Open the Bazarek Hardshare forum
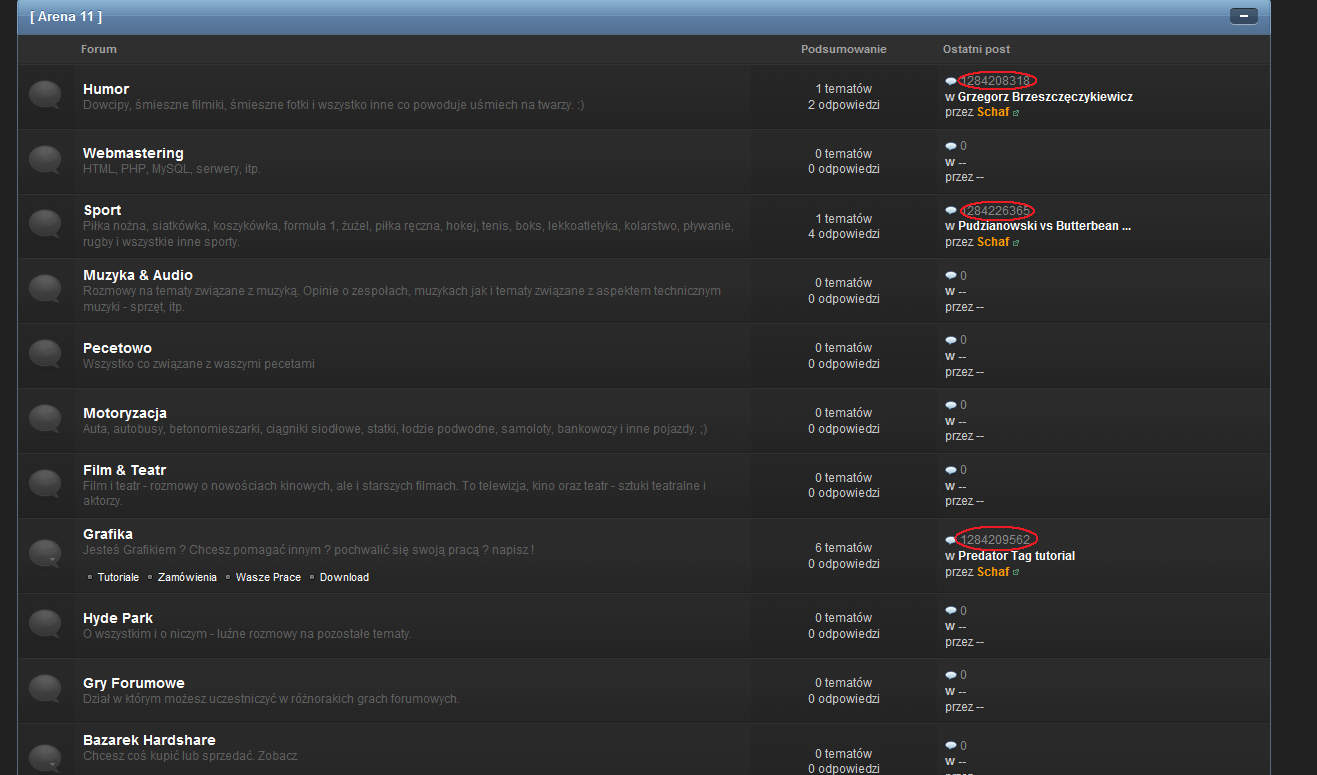Viewport: 1317px width, 775px height. click(x=149, y=740)
